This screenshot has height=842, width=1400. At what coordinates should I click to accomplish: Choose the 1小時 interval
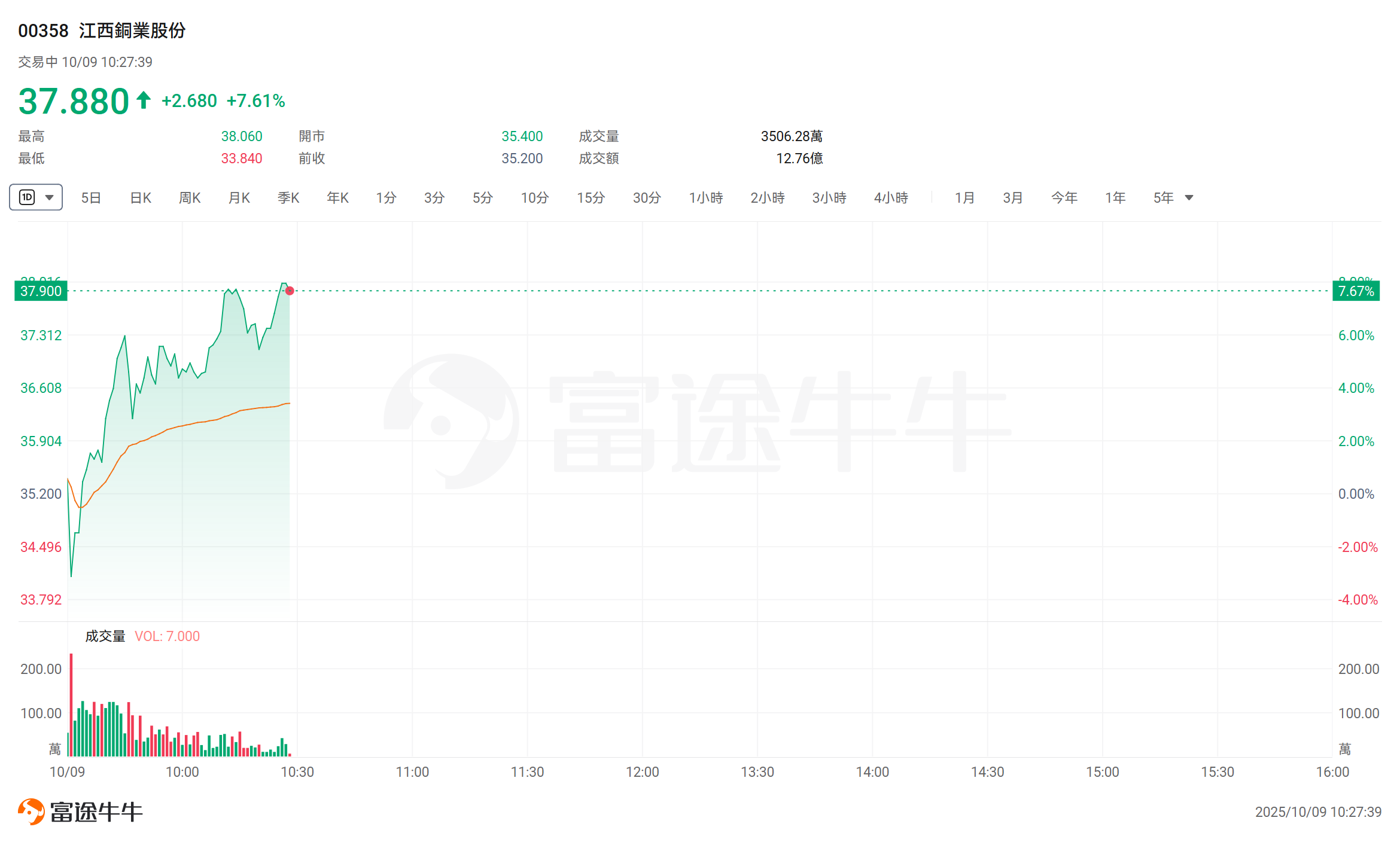(x=705, y=198)
